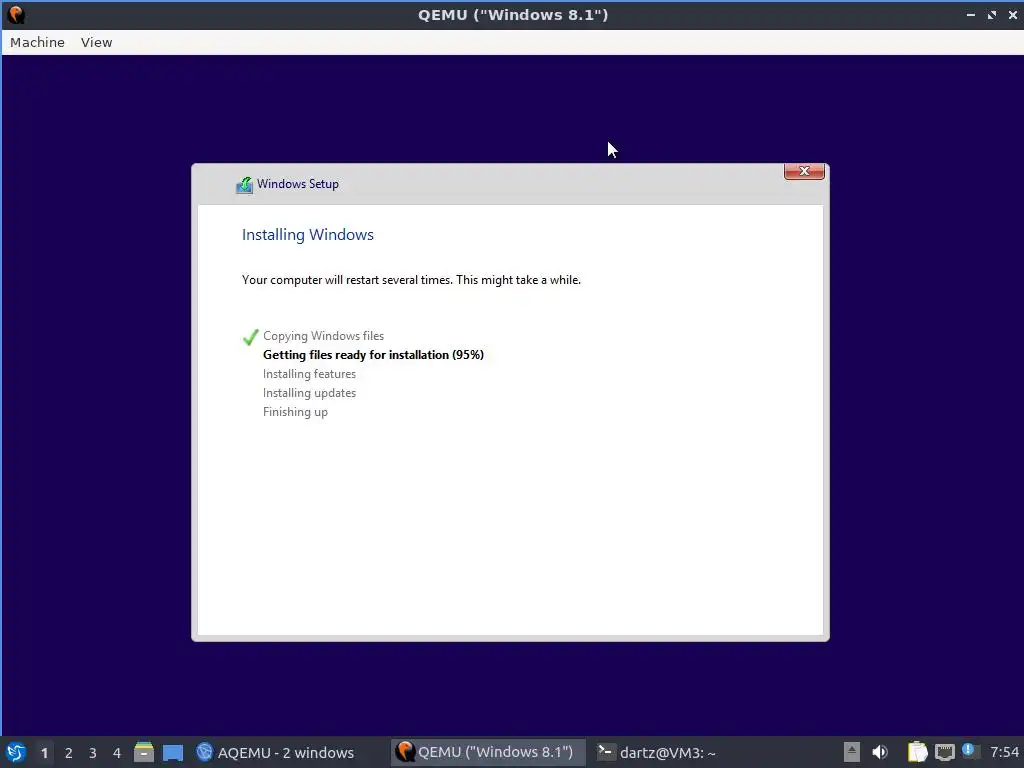Switch to the dartz@VM3 terminal task
Image resolution: width=1024 pixels, height=768 pixels.
click(656, 752)
